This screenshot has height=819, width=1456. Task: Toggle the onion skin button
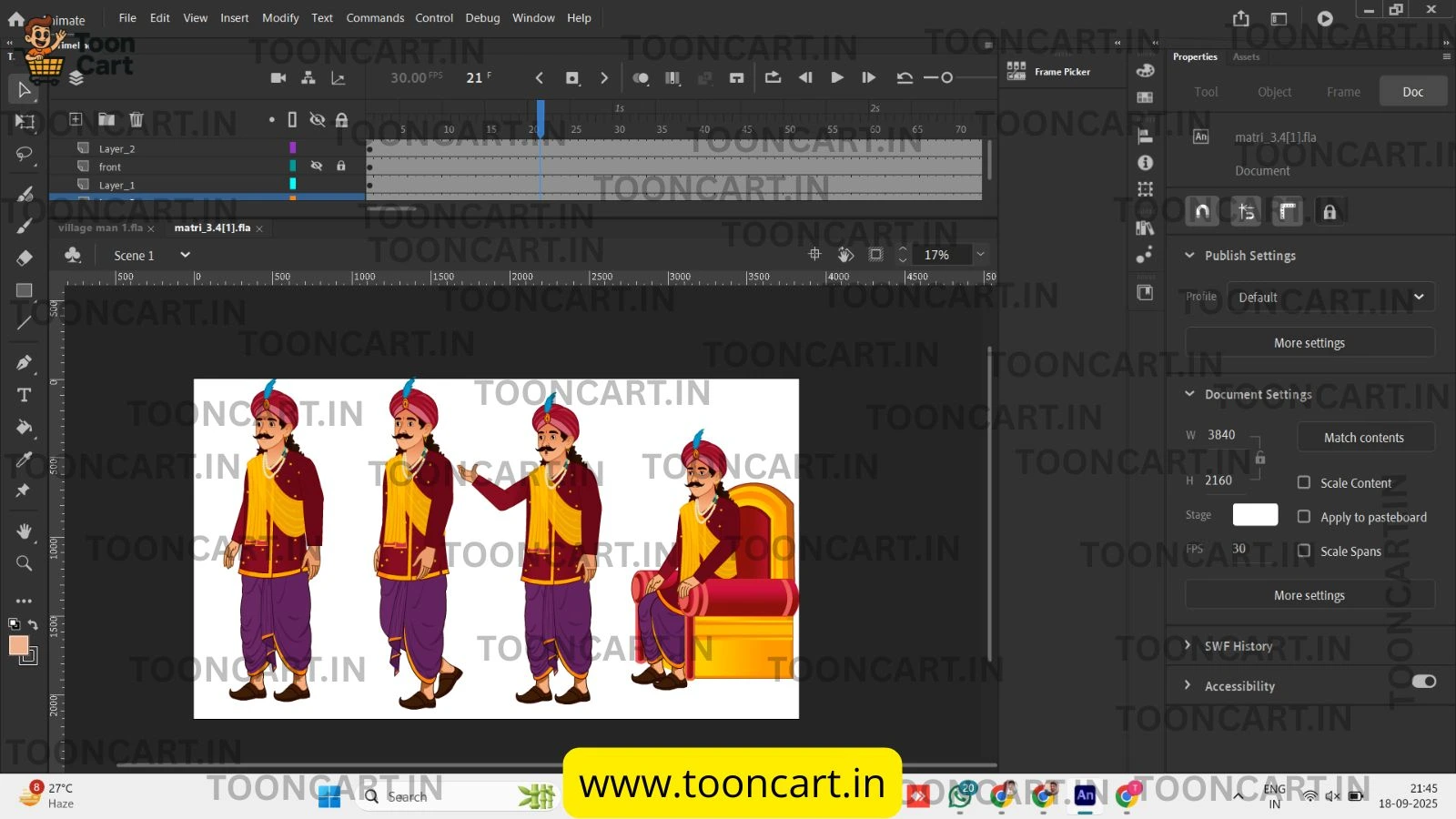[x=641, y=78]
